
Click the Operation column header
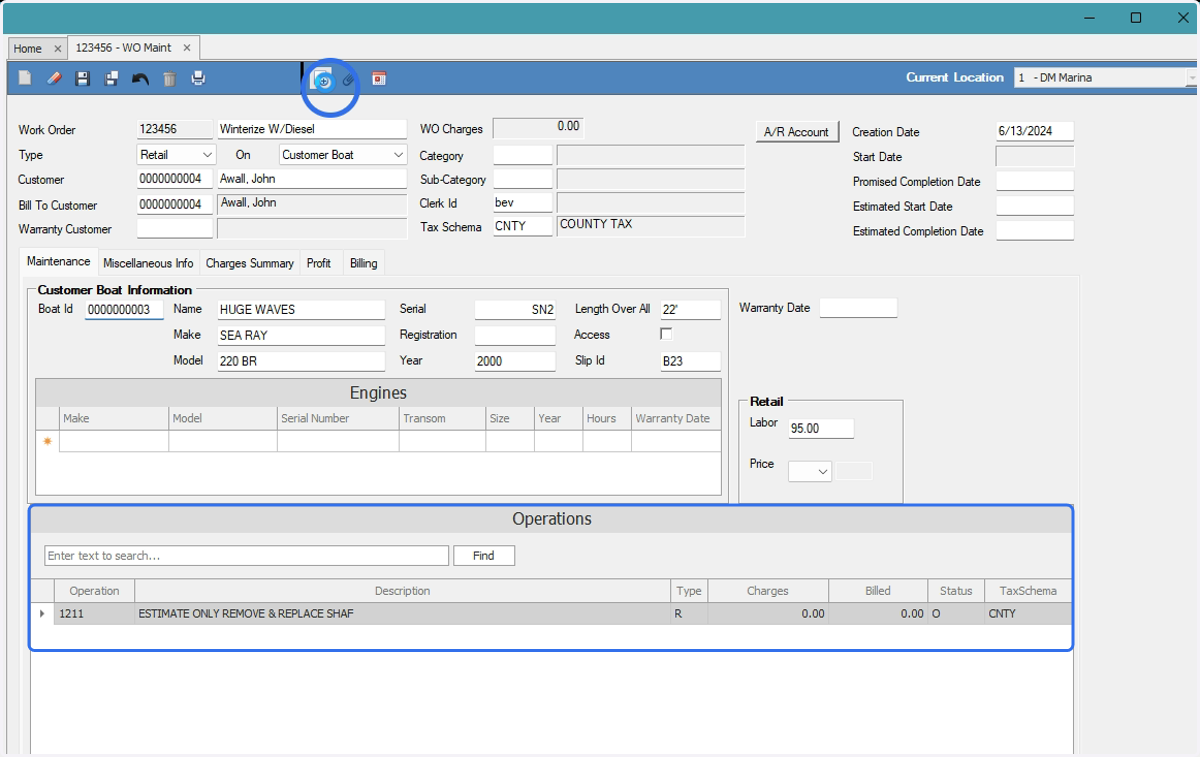pyautogui.click(x=95, y=591)
